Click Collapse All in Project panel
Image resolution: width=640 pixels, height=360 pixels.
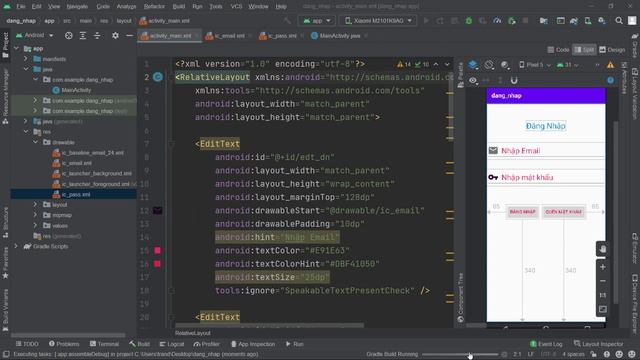pos(97,36)
